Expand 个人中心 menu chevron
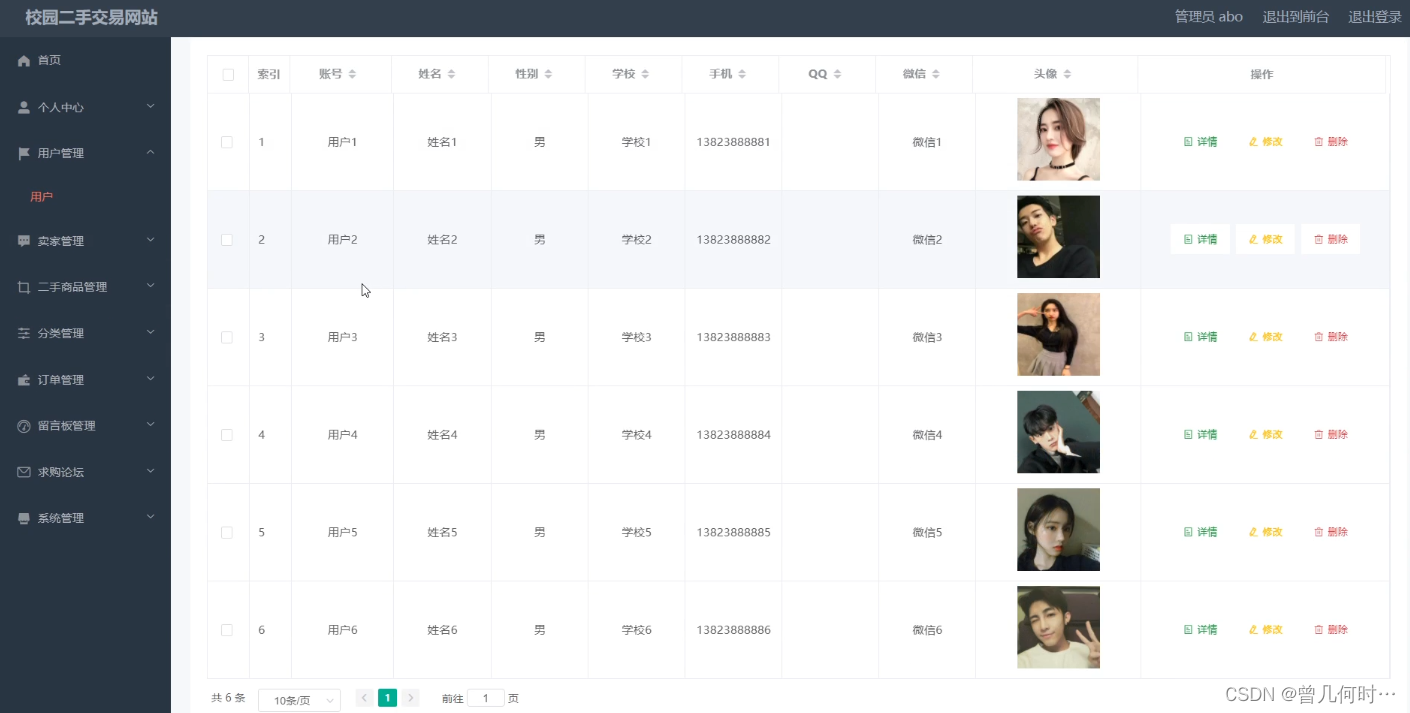 [151, 106]
